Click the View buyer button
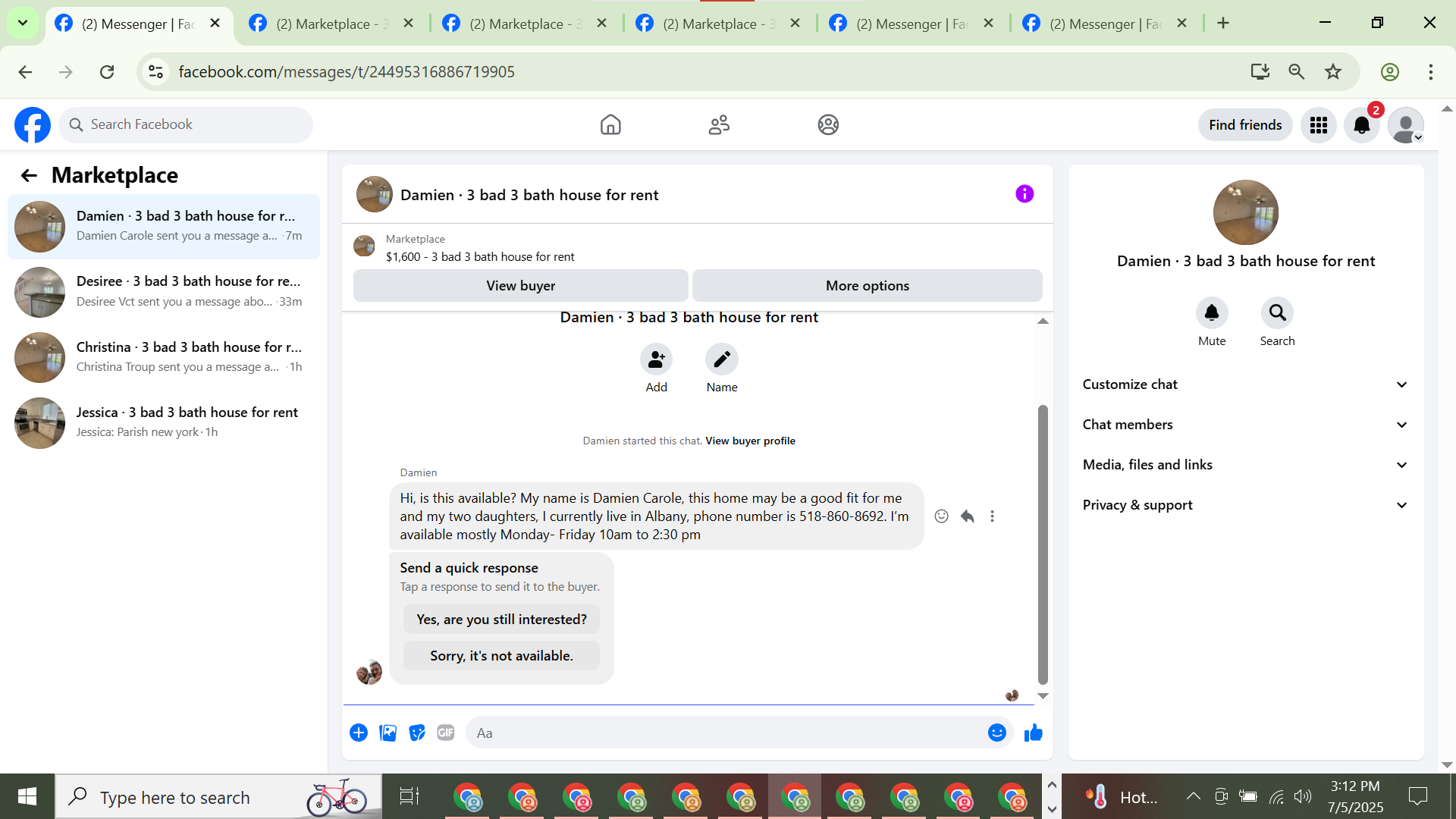 520,286
